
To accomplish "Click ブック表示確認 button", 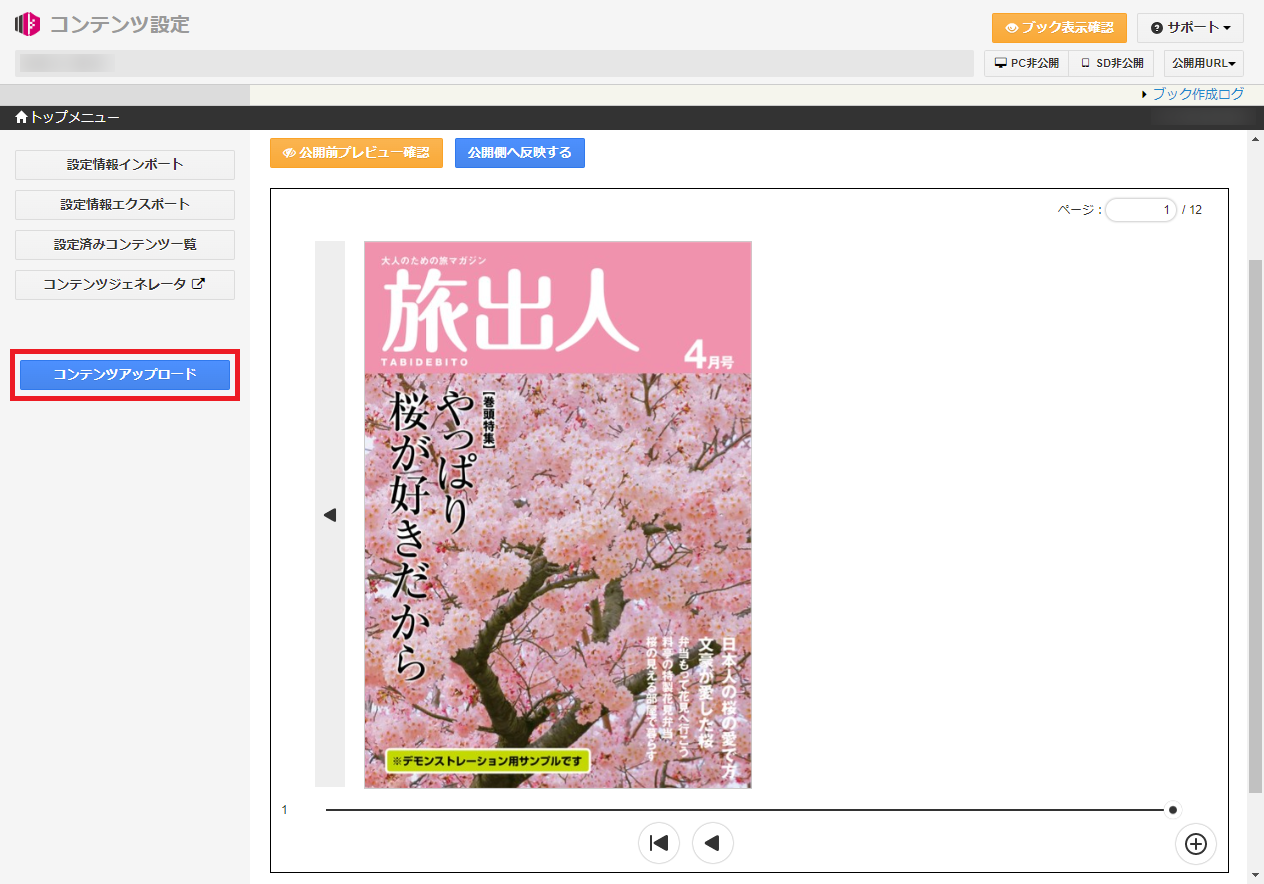I will [1059, 28].
